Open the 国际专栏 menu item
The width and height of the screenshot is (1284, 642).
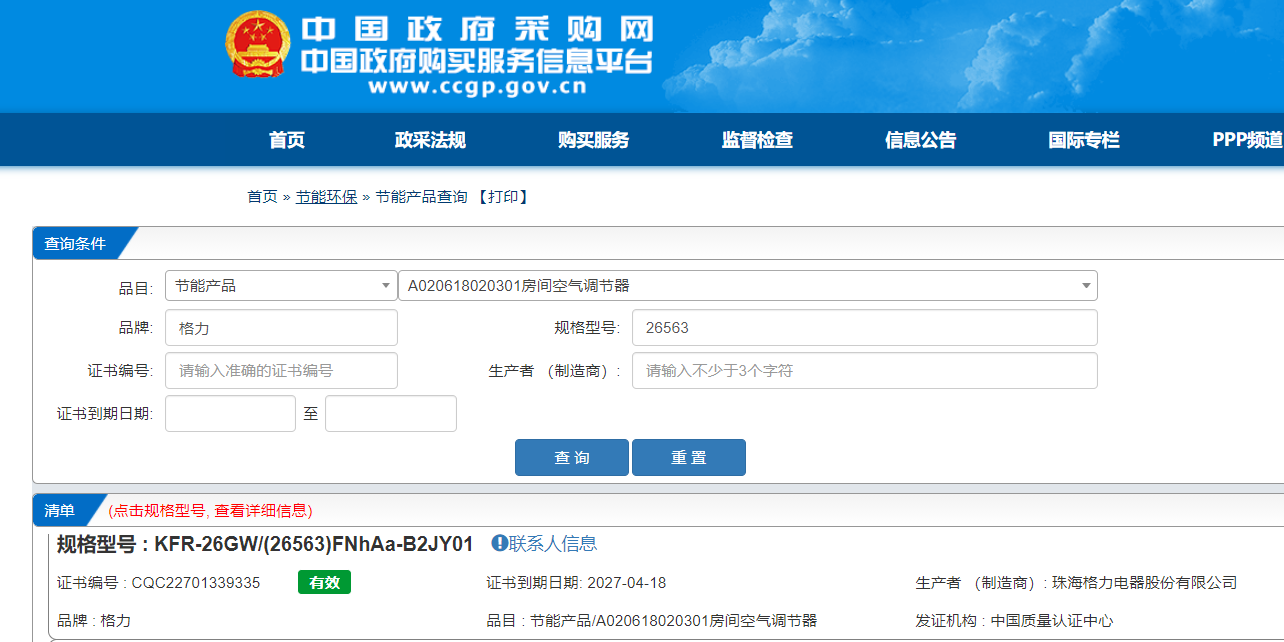[1084, 140]
